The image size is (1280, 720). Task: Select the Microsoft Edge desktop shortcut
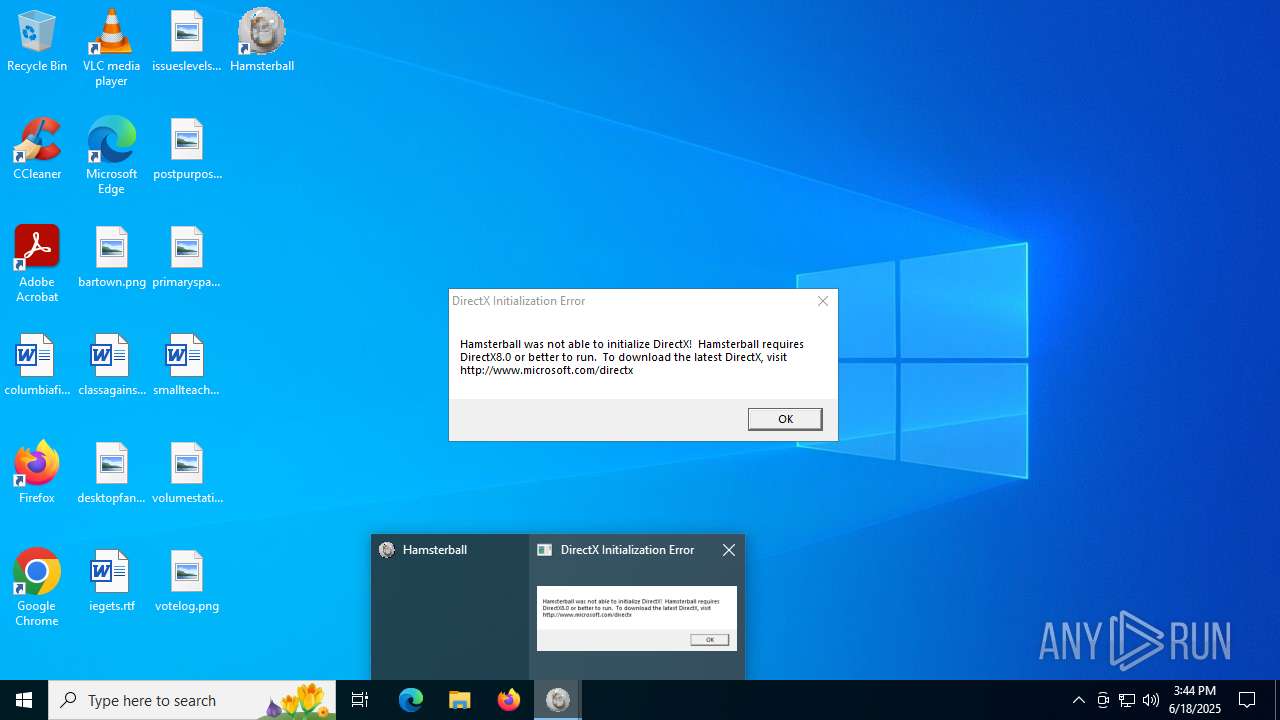coord(111,156)
